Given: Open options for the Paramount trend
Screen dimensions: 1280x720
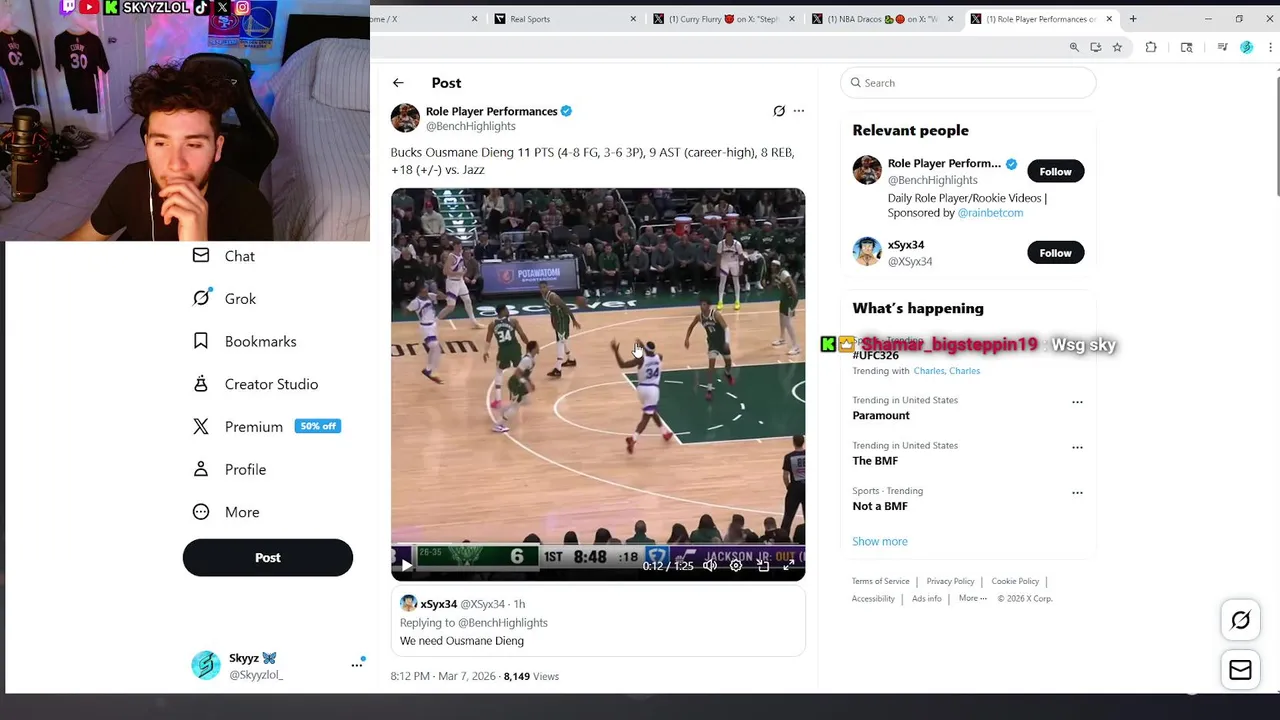Looking at the screenshot, I should pyautogui.click(x=1077, y=402).
